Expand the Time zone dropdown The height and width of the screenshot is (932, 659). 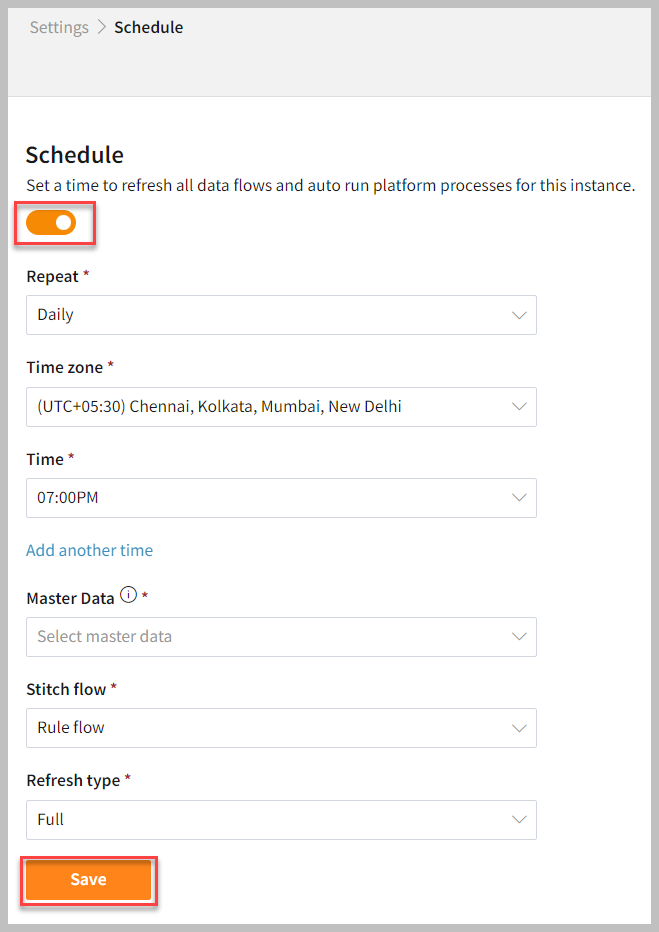pyautogui.click(x=280, y=407)
